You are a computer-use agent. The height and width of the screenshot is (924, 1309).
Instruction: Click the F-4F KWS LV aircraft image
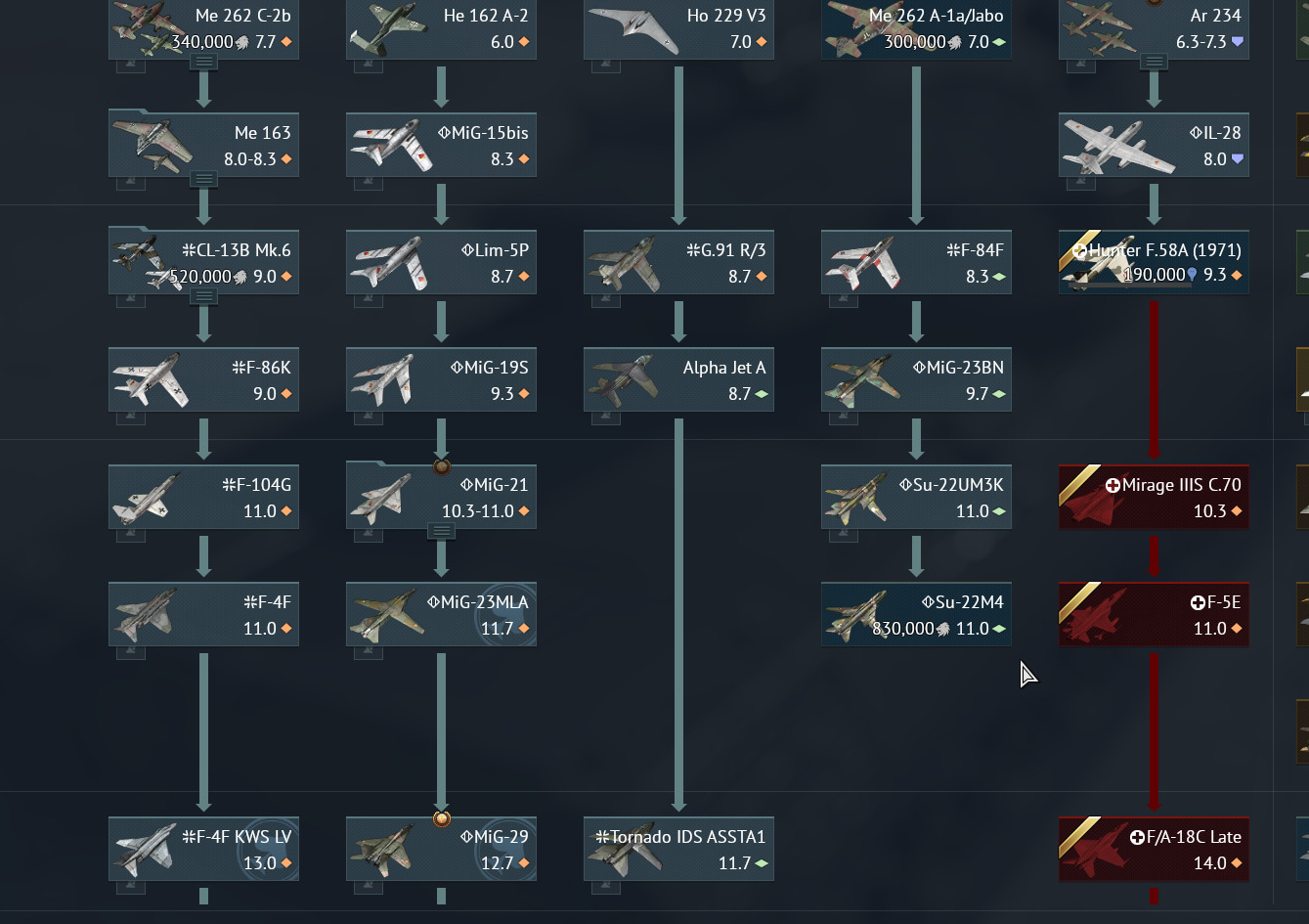145,849
